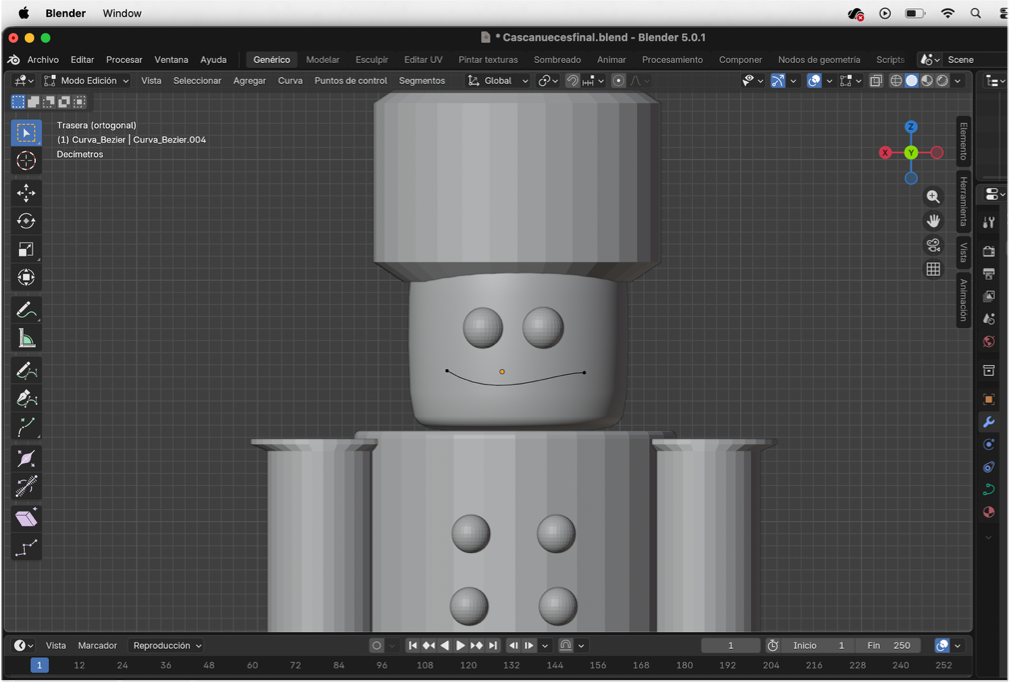Toggle the snapping magnet button
Viewport: 1011px width, 684px height.
click(x=572, y=81)
